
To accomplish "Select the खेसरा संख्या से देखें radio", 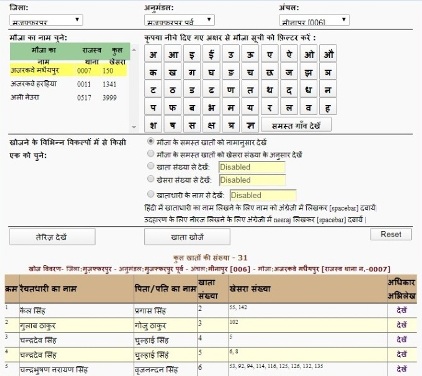I will (151, 179).
